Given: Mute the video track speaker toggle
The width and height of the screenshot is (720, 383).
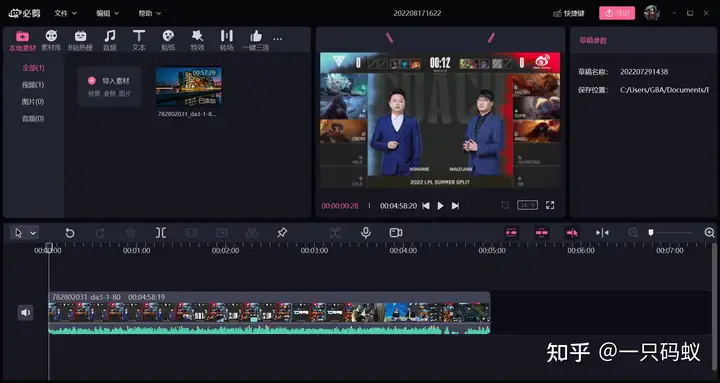Looking at the screenshot, I should coord(26,313).
